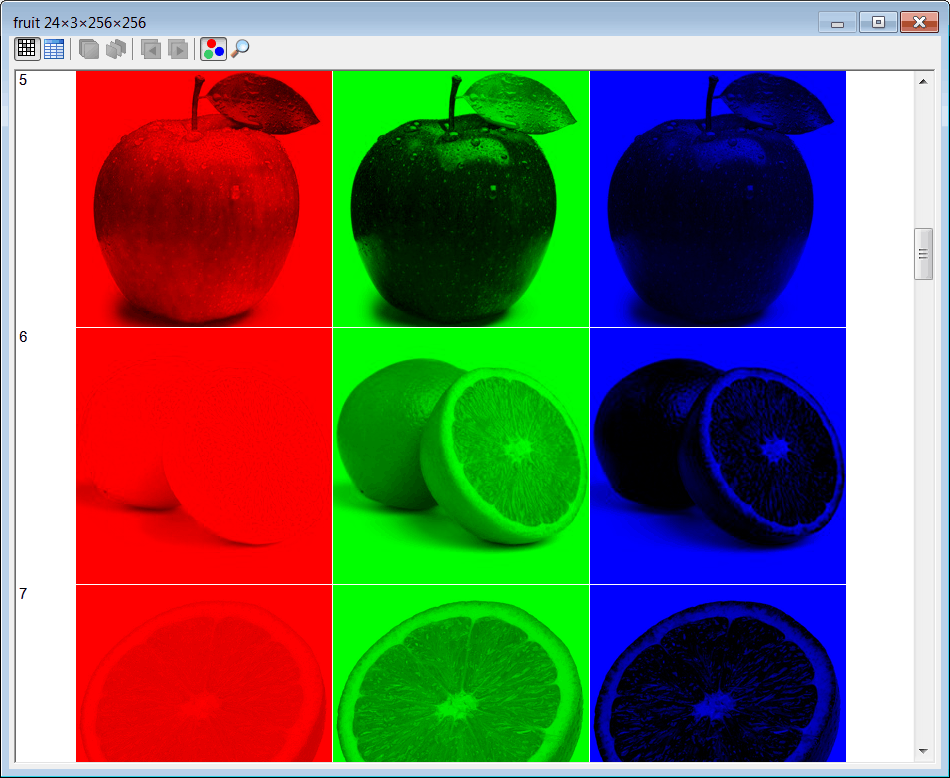The width and height of the screenshot is (950, 778).
Task: Switch to the image grid view
Action: point(27,48)
